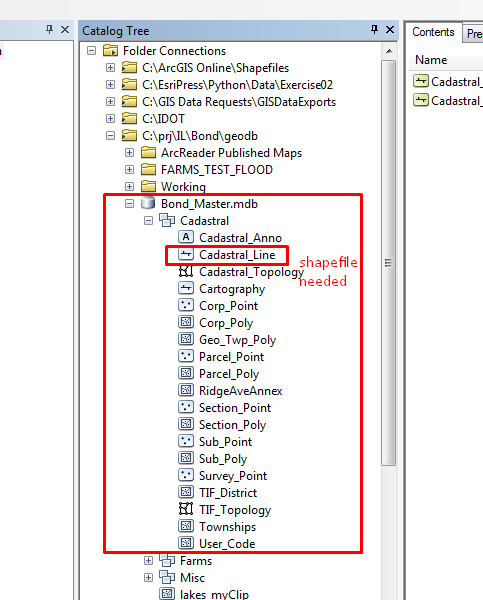Select the User_Code label
Image resolution: width=483 pixels, height=600 pixels.
pyautogui.click(x=227, y=544)
